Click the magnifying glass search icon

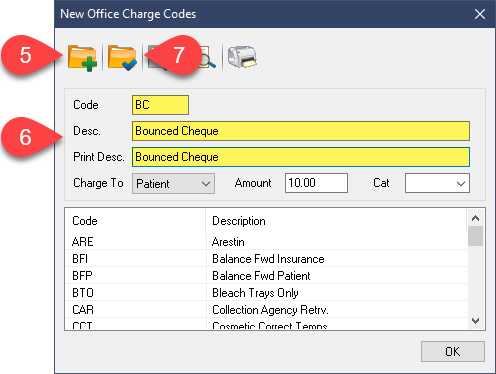(208, 58)
